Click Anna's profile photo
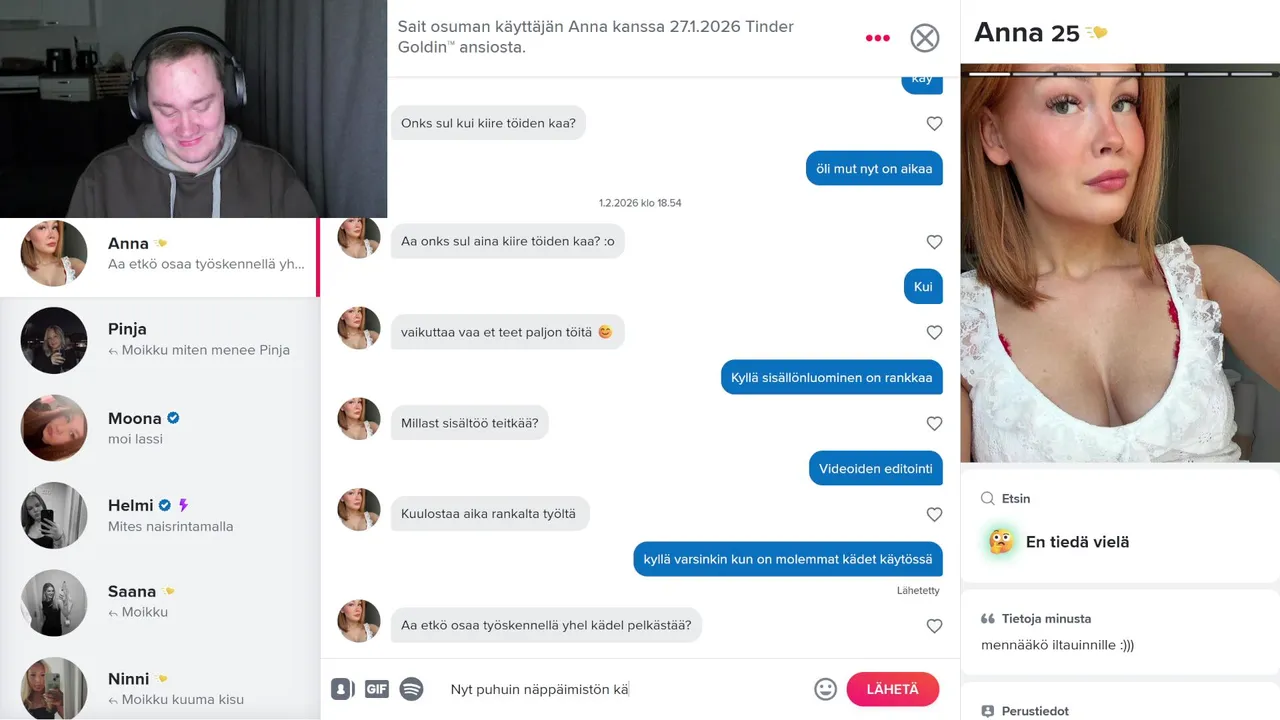This screenshot has width=1280, height=720. click(x=1120, y=263)
